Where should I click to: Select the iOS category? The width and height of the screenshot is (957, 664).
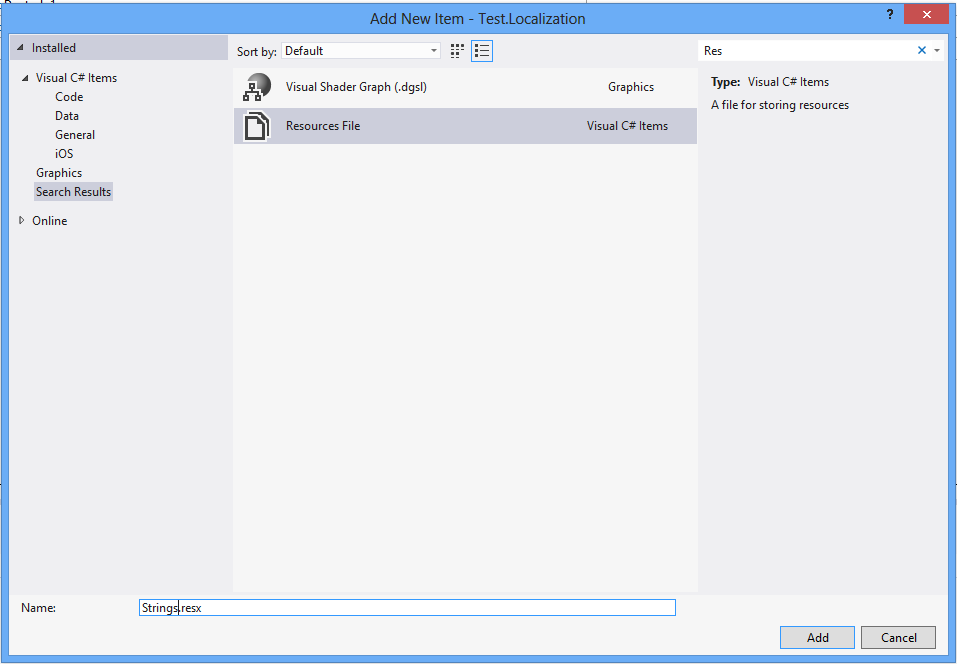[63, 153]
